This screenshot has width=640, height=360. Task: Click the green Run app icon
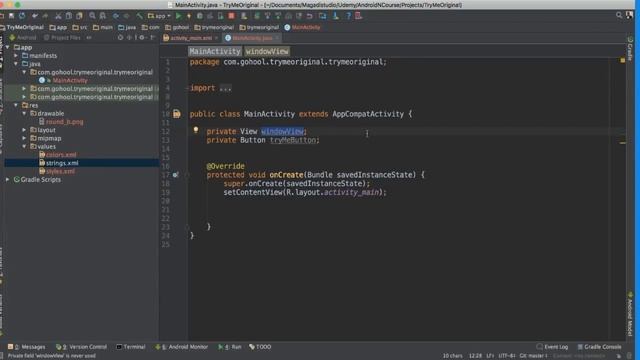click(x=178, y=16)
